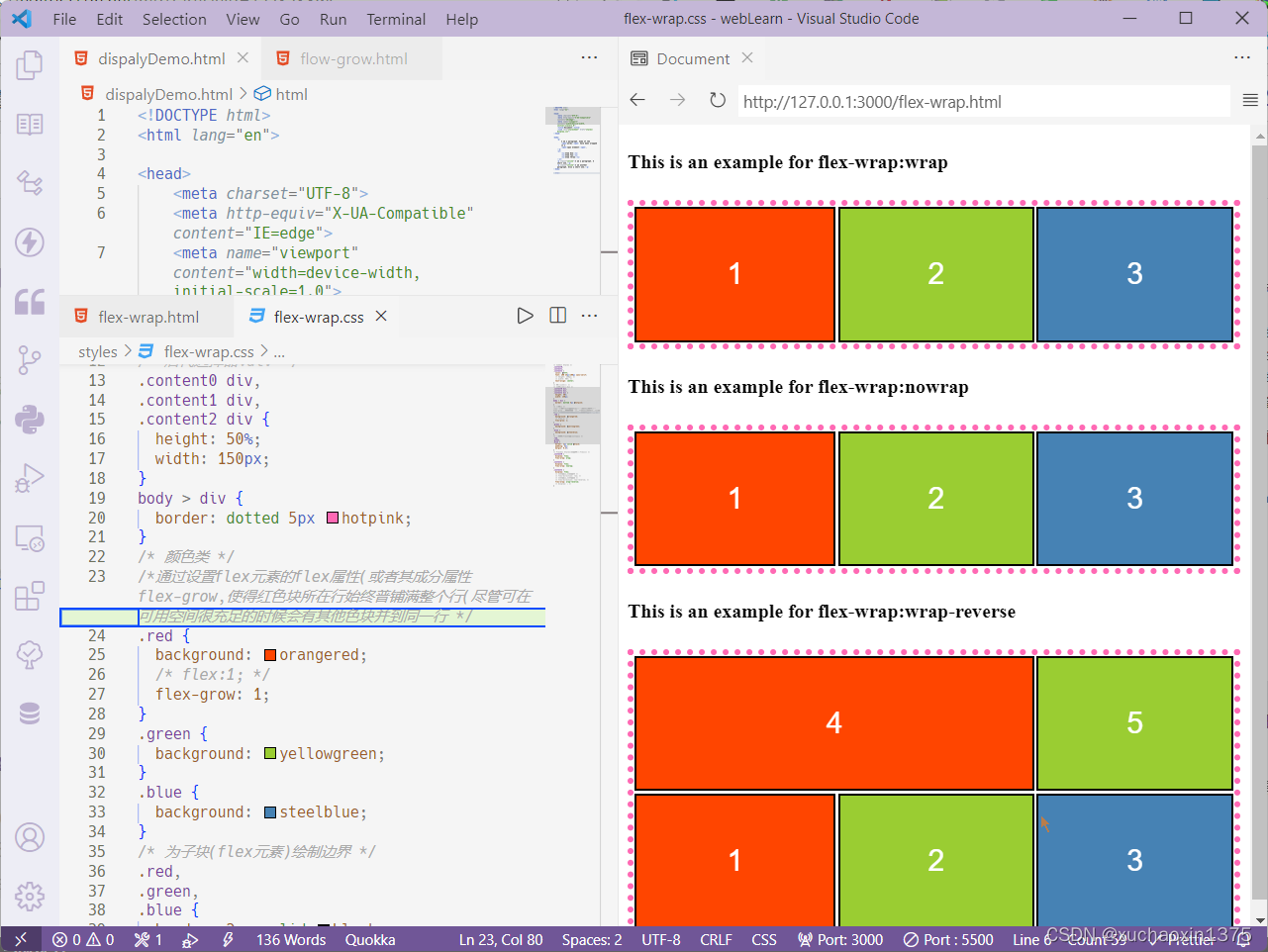The image size is (1268, 952).
Task: Open the File menu
Action: pyautogui.click(x=64, y=19)
